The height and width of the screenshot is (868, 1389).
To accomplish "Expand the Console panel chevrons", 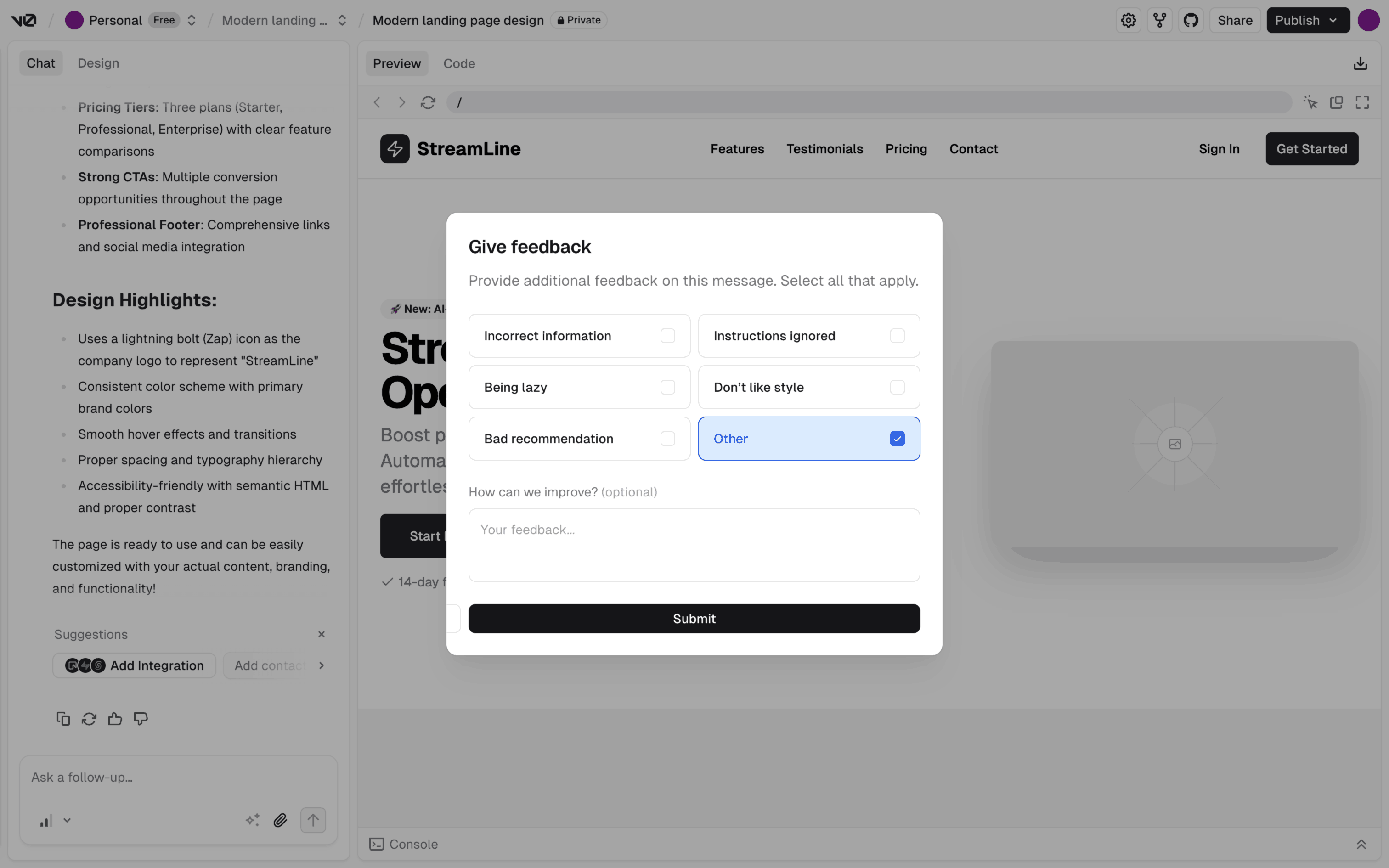I will point(1361,845).
